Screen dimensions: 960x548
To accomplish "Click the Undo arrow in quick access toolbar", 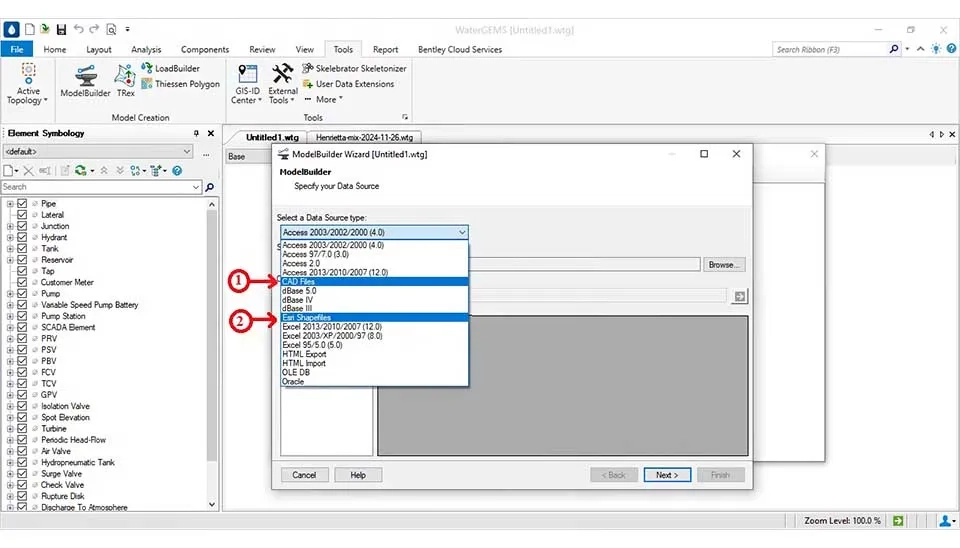I will [x=78, y=29].
